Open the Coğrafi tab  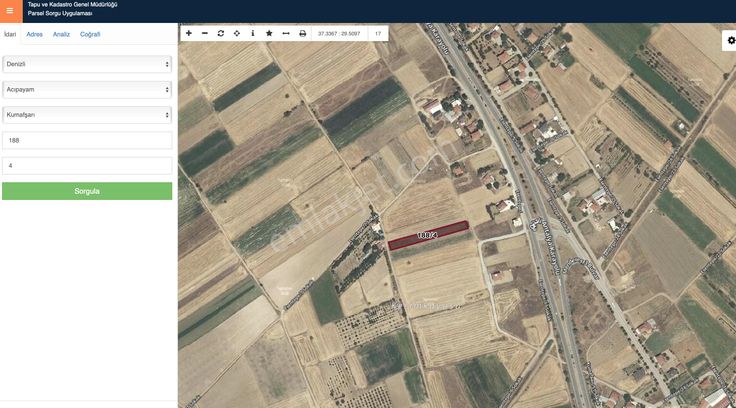(90, 34)
